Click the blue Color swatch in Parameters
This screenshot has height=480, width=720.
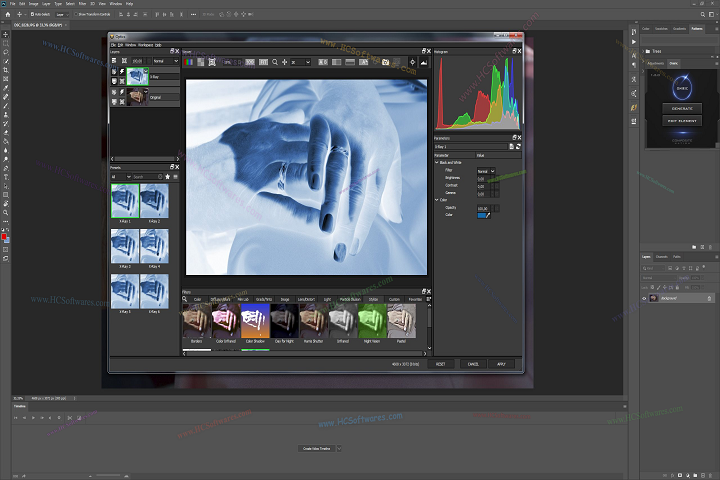click(x=481, y=215)
